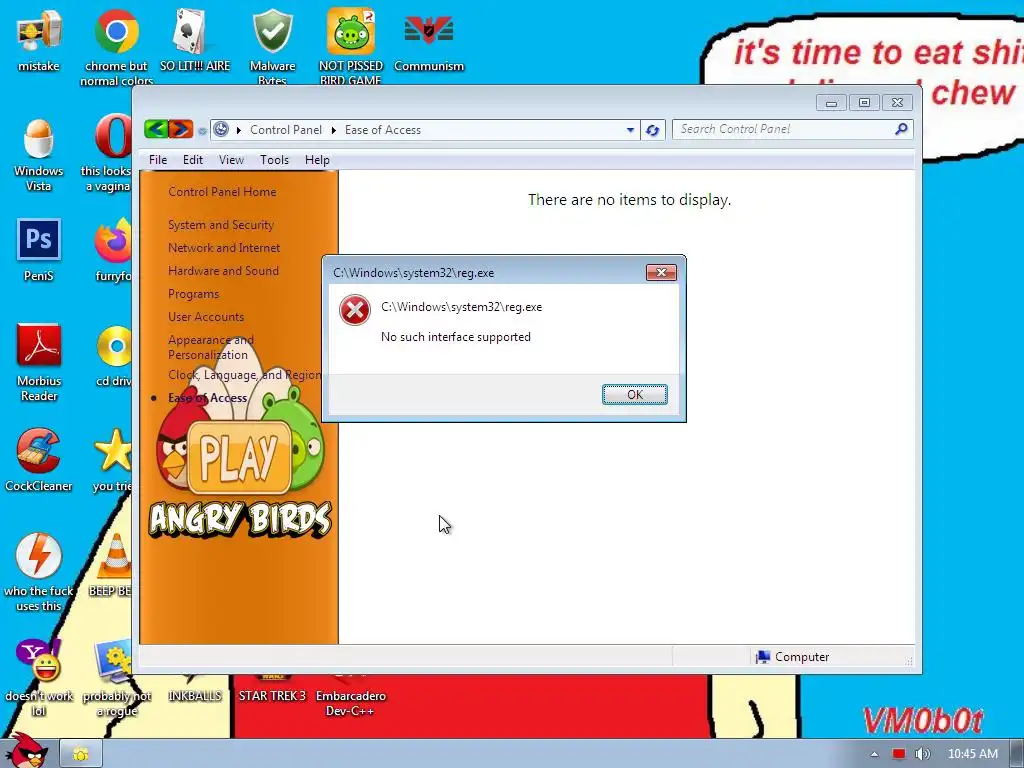Image resolution: width=1024 pixels, height=768 pixels.
Task: Open the Yahoo messenger smiley icon
Action: pyautogui.click(x=39, y=660)
